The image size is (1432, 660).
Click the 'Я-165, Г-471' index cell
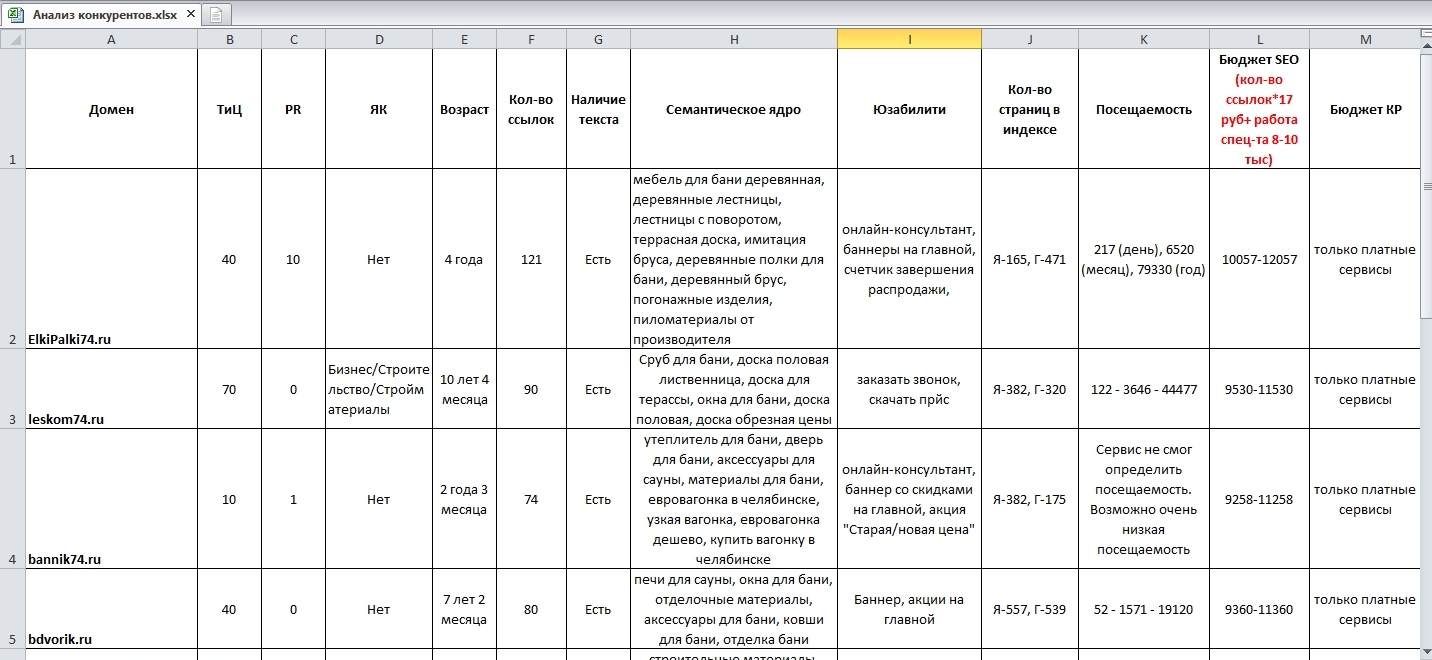point(1030,259)
